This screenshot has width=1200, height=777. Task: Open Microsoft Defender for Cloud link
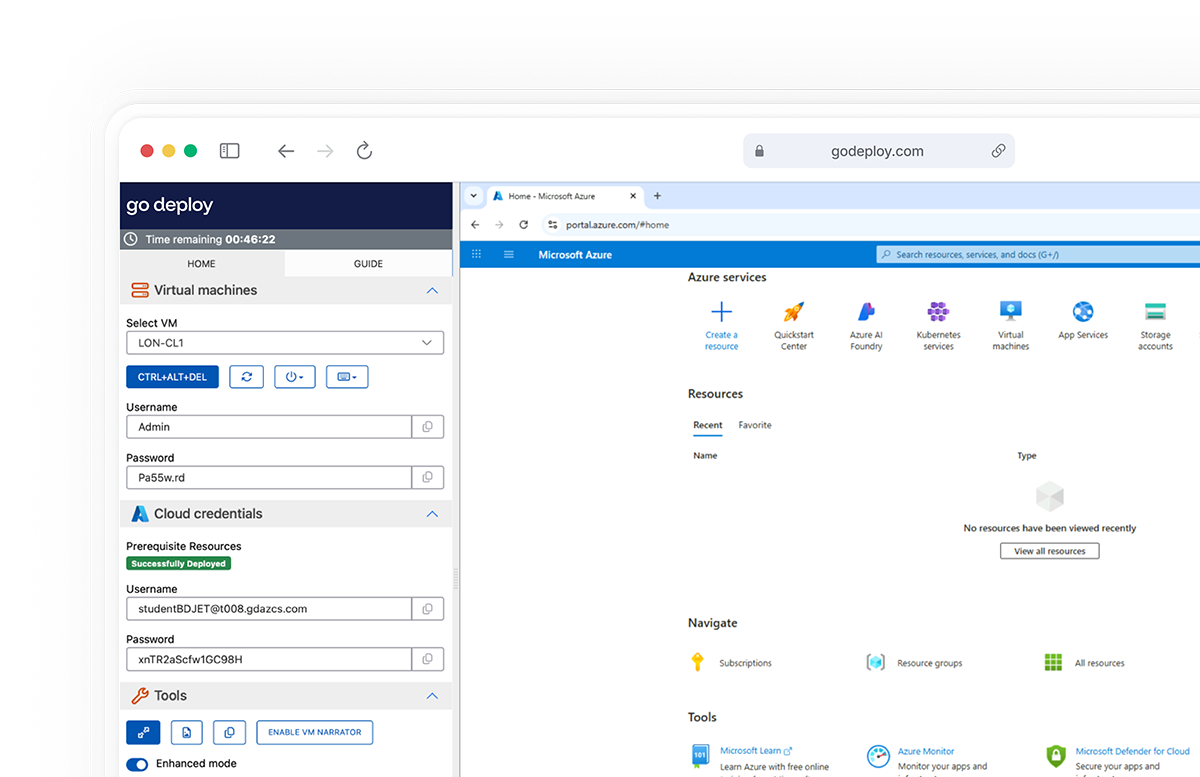click(1133, 751)
